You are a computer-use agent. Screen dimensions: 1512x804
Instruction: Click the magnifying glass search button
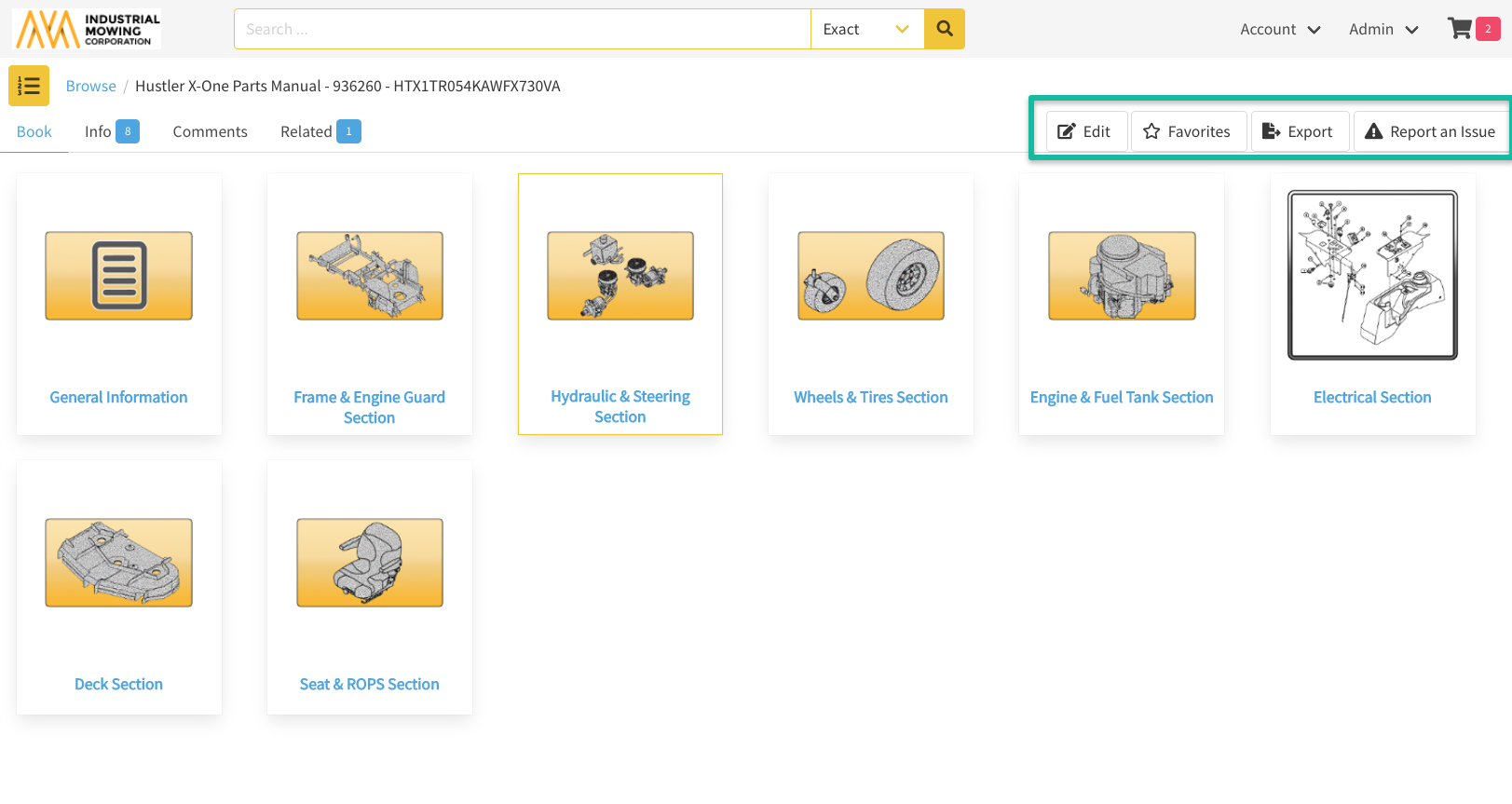coord(944,29)
